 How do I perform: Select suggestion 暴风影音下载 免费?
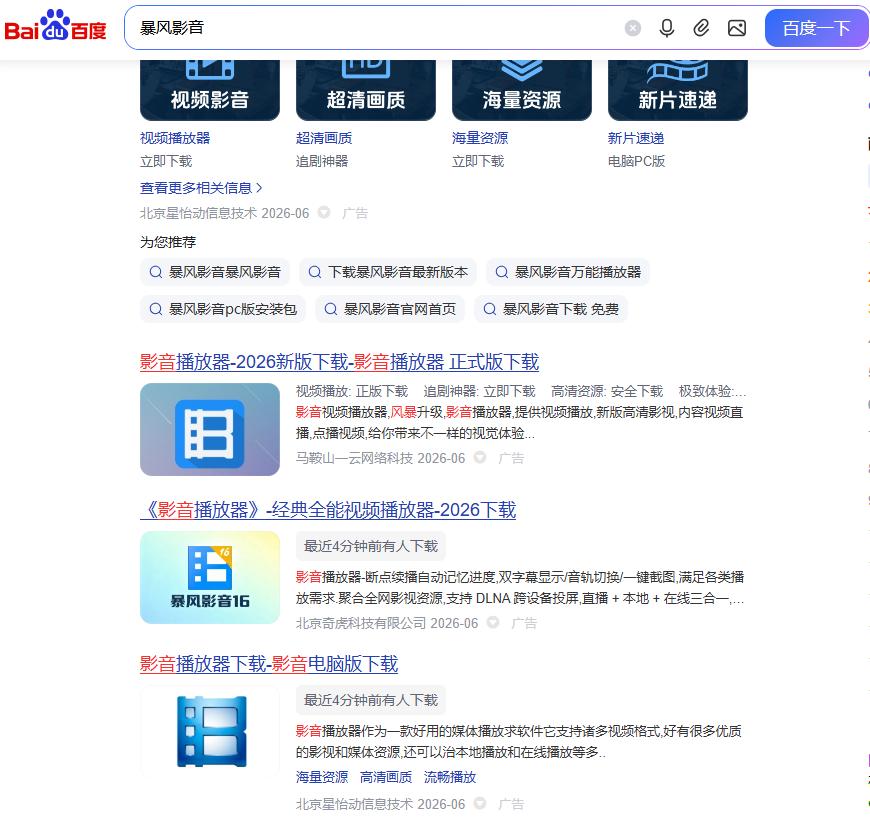pos(551,309)
